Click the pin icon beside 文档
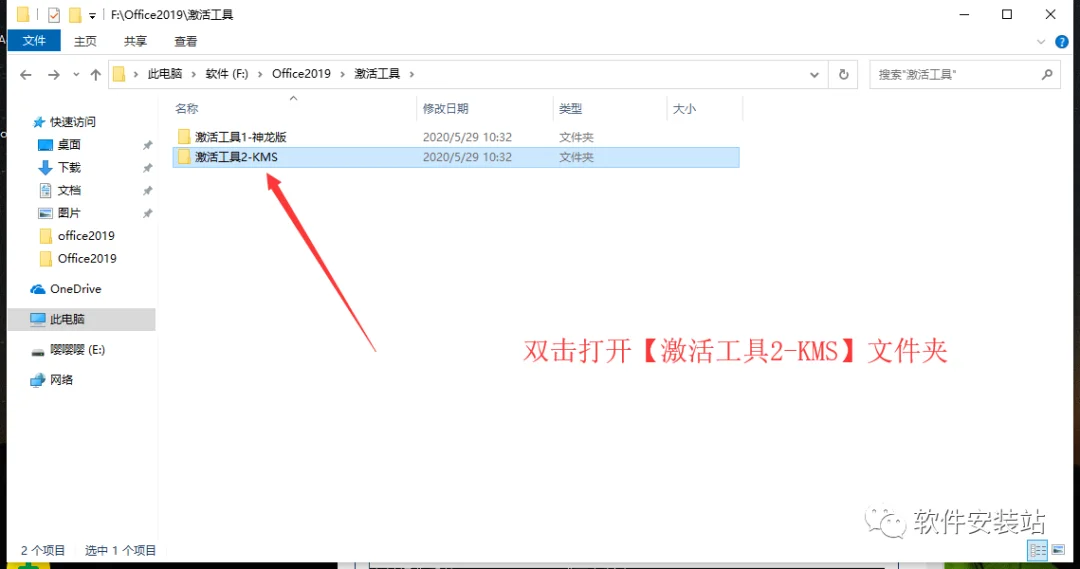This screenshot has width=1080, height=569. pos(147,191)
